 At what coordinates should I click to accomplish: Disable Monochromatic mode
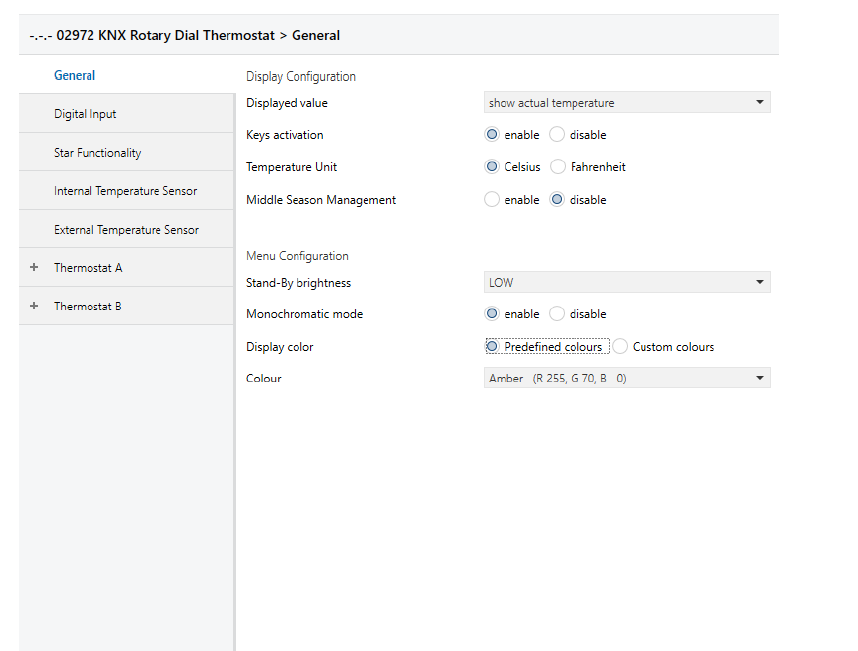(x=556, y=313)
